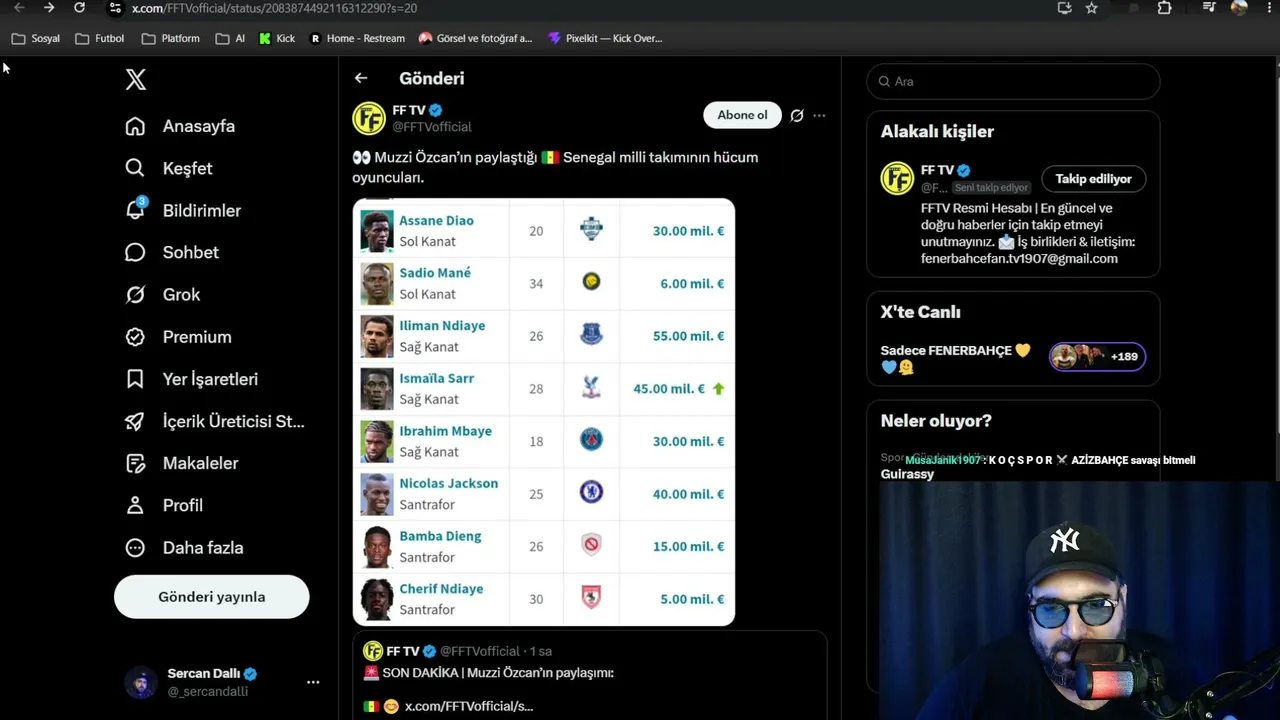Viewport: 1280px width, 720px height.
Task: Click the X logo in the sidebar
Action: click(x=136, y=80)
